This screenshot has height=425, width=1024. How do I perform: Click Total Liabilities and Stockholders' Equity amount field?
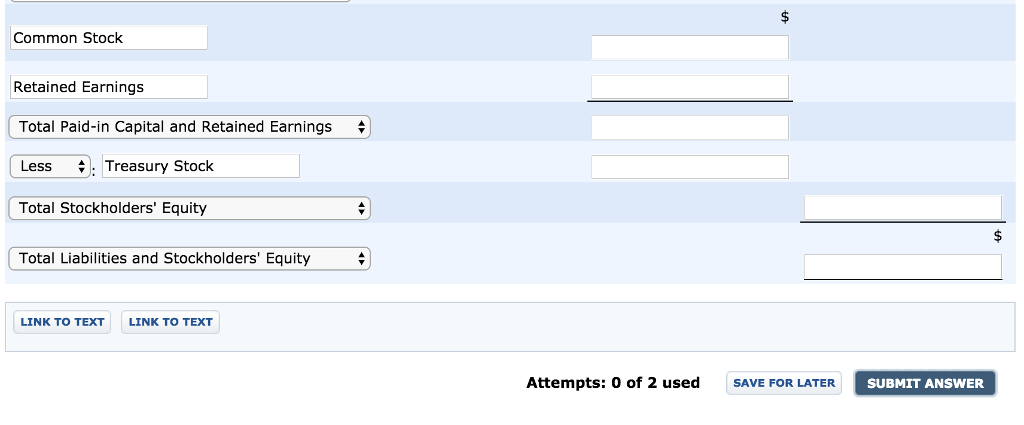pyautogui.click(x=901, y=266)
